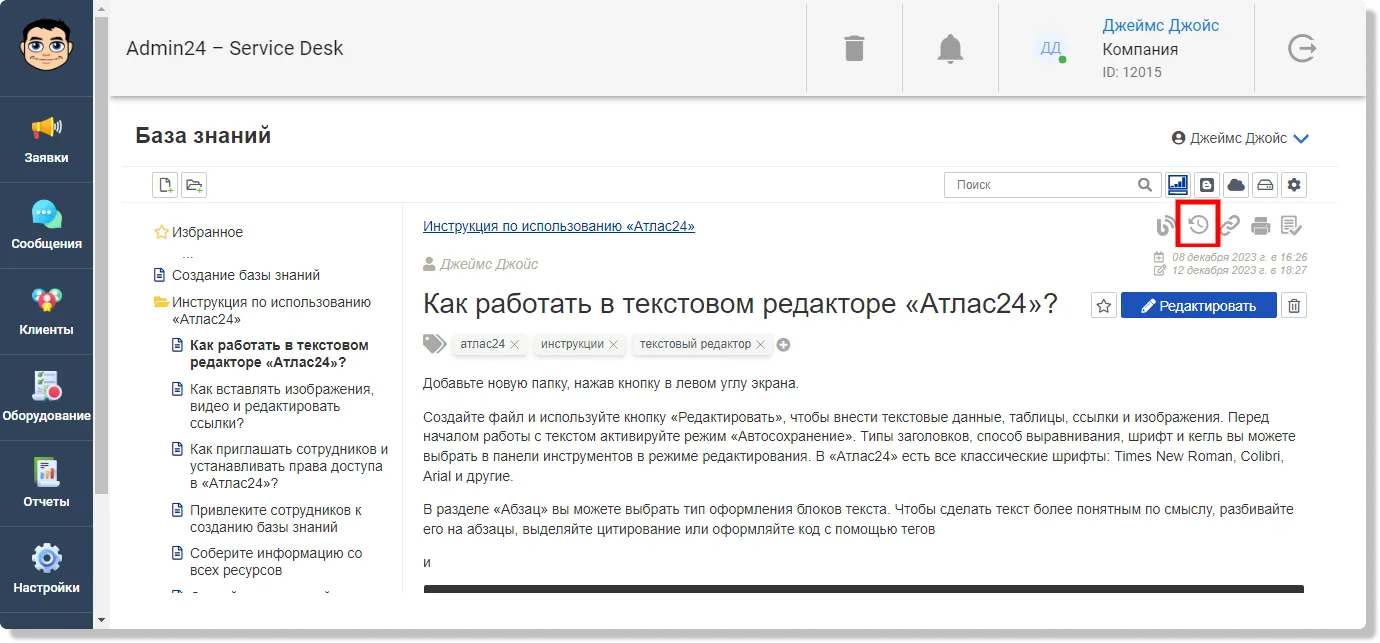
Task: Click the База знаний heading
Action: 203,135
